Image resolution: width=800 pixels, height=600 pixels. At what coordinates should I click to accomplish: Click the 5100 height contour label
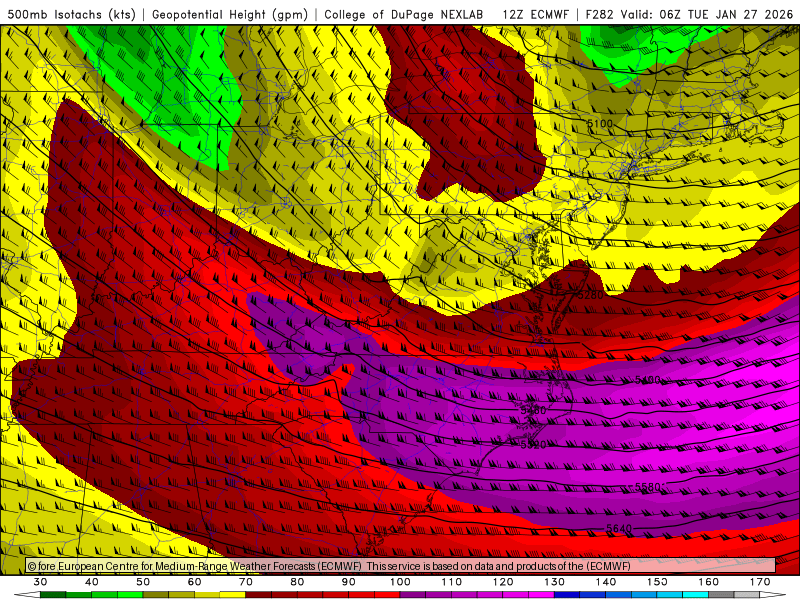coord(599,123)
